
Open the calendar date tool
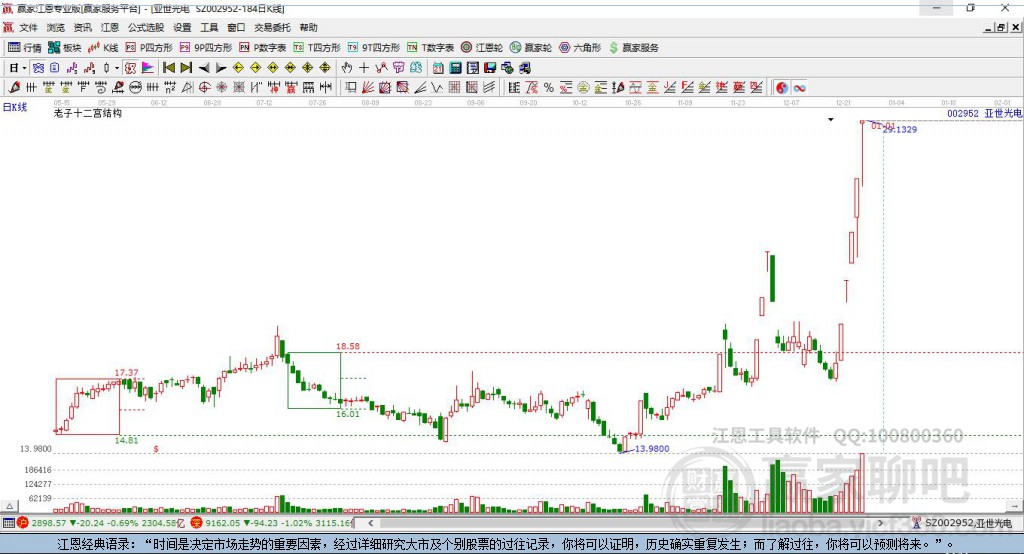point(438,68)
